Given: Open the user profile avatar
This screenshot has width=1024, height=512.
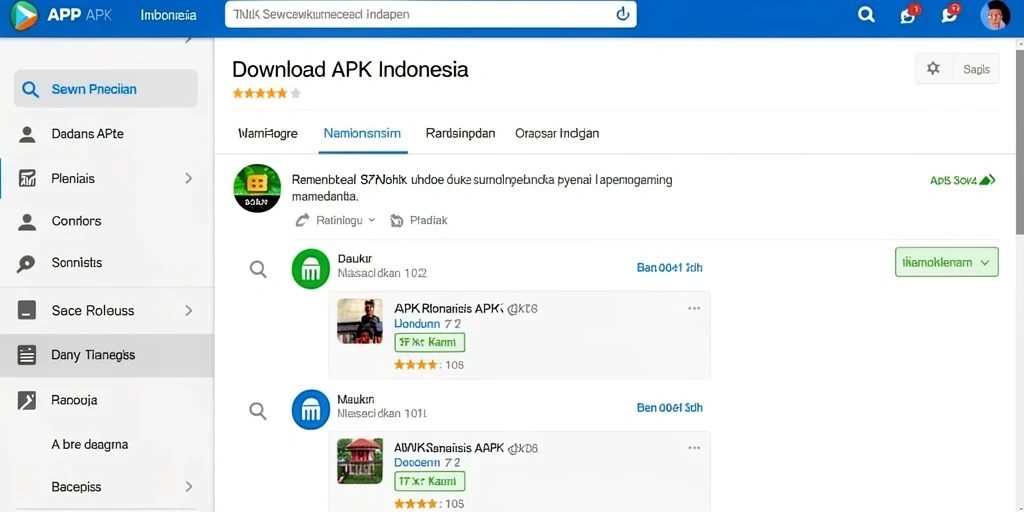Looking at the screenshot, I should click(995, 15).
